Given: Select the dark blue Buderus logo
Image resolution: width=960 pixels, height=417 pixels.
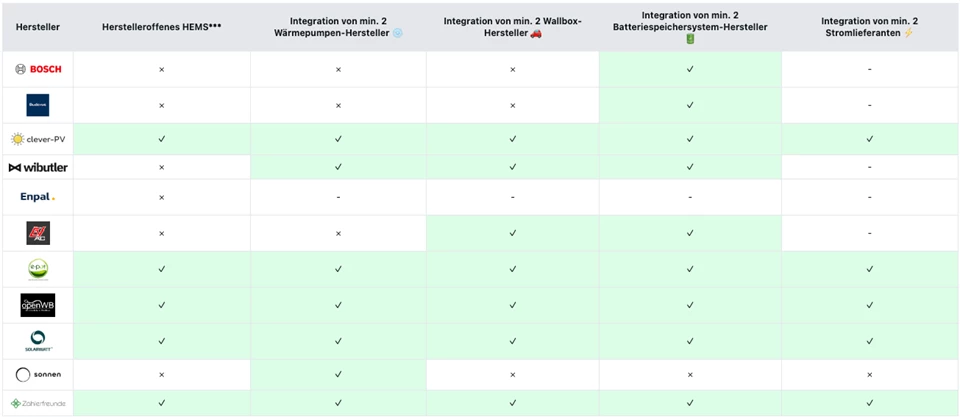Looking at the screenshot, I should tap(38, 105).
